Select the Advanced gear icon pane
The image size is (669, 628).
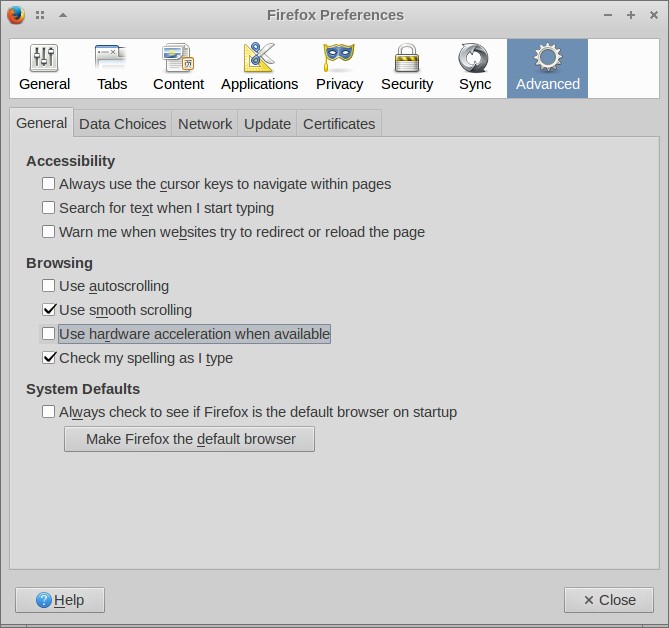click(x=547, y=59)
